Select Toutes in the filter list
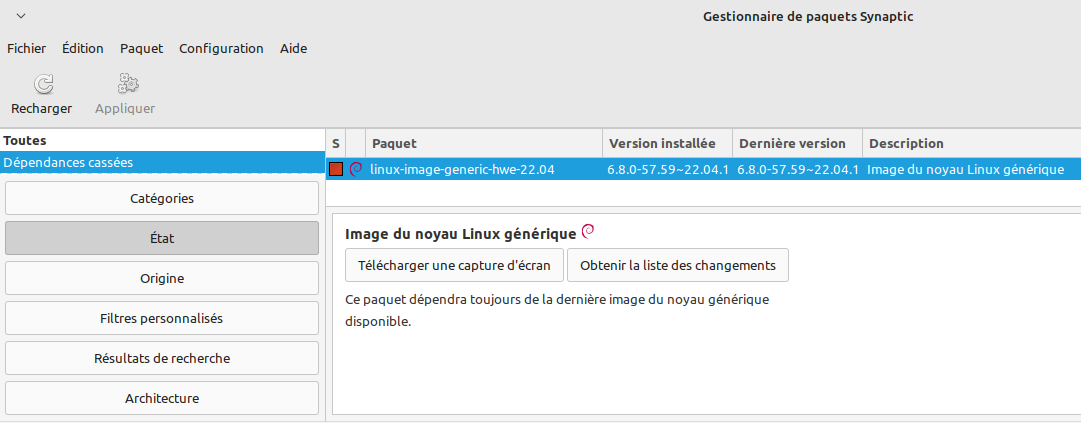Viewport: 1081px width, 423px height. click(25, 141)
